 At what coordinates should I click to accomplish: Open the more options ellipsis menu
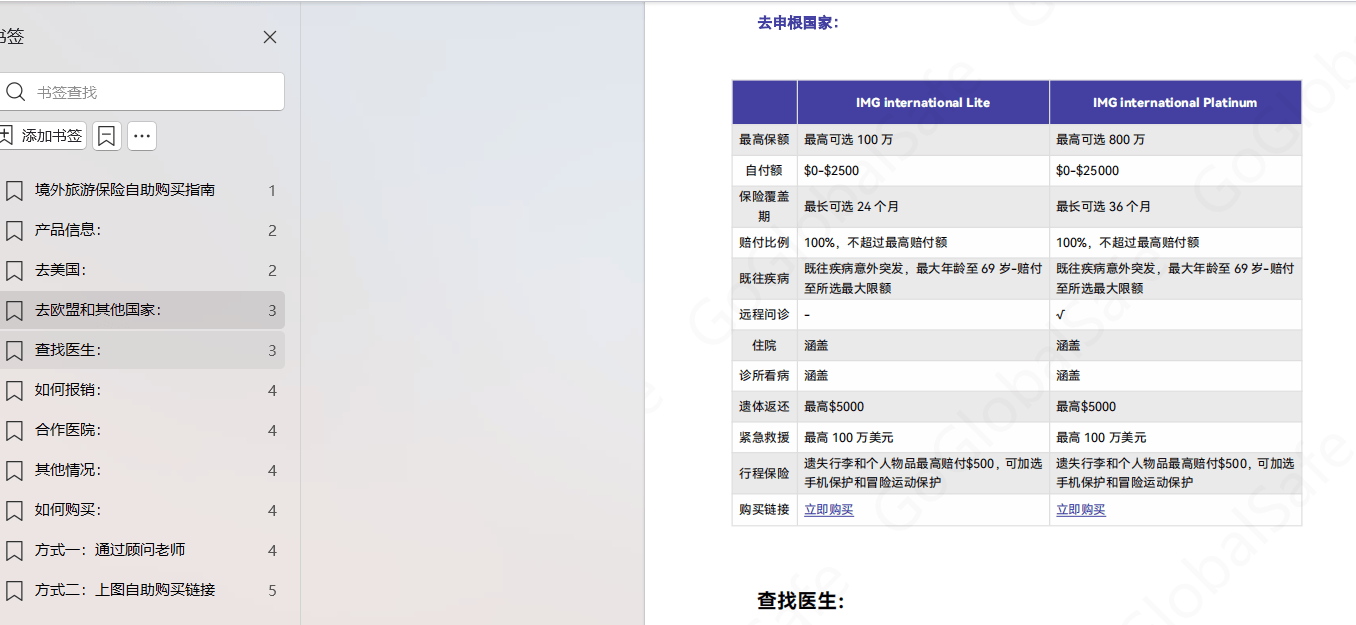pos(142,136)
